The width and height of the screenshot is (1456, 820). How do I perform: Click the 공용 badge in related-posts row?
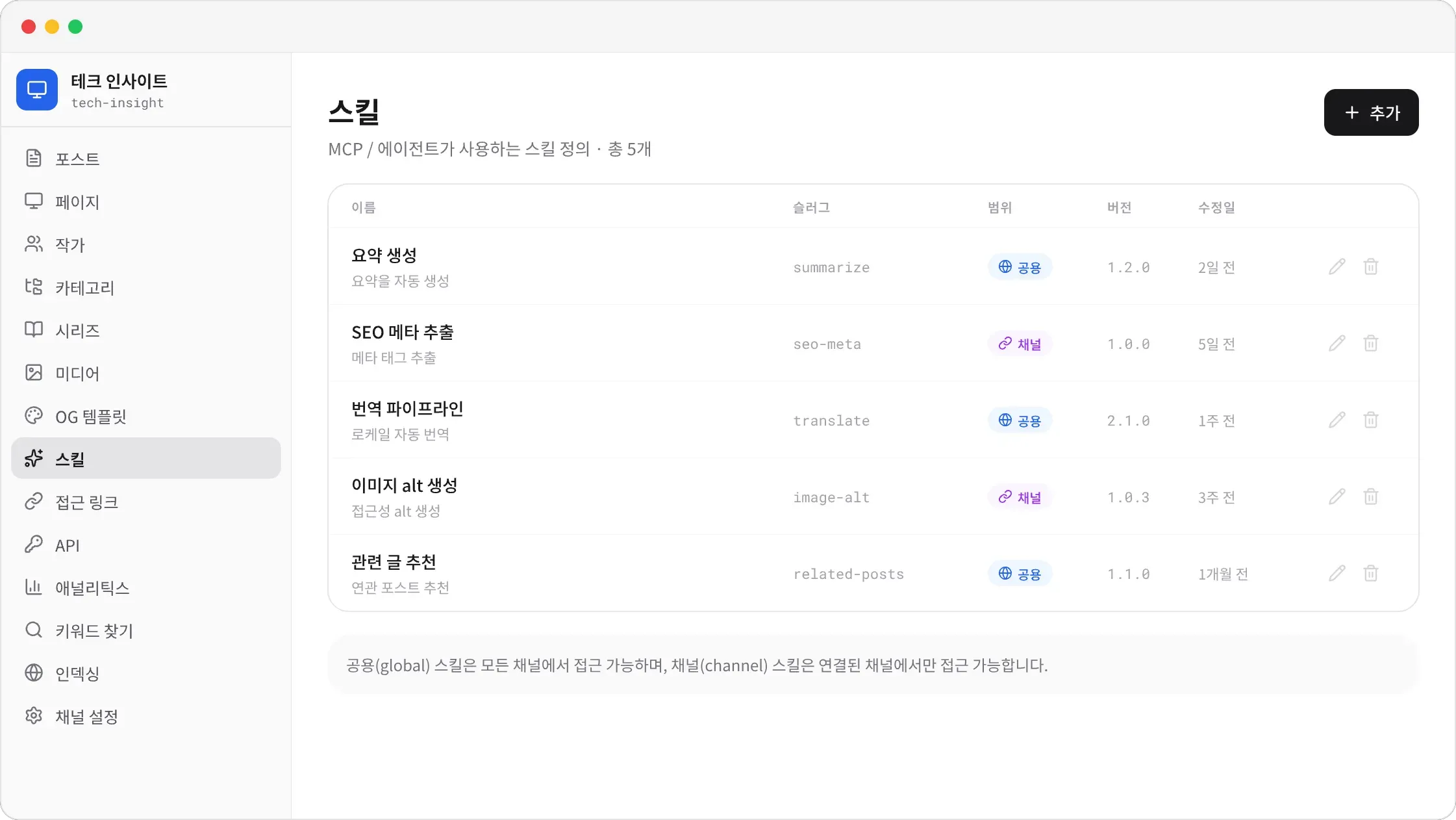(x=1020, y=574)
